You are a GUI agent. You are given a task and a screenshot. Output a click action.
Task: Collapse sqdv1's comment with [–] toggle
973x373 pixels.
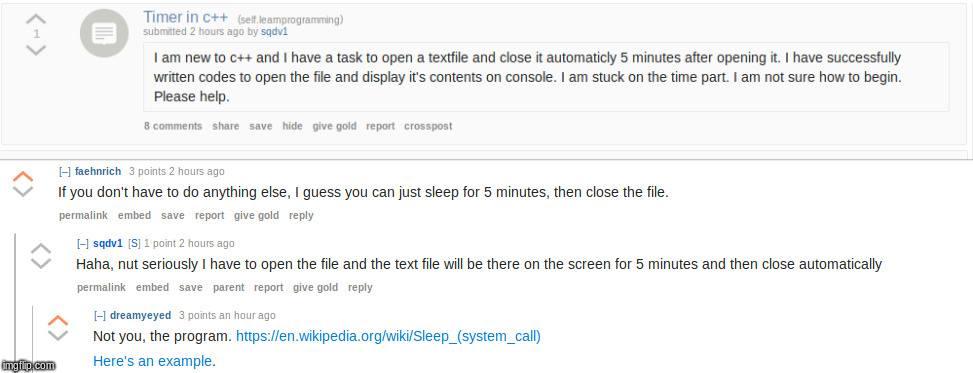(83, 243)
